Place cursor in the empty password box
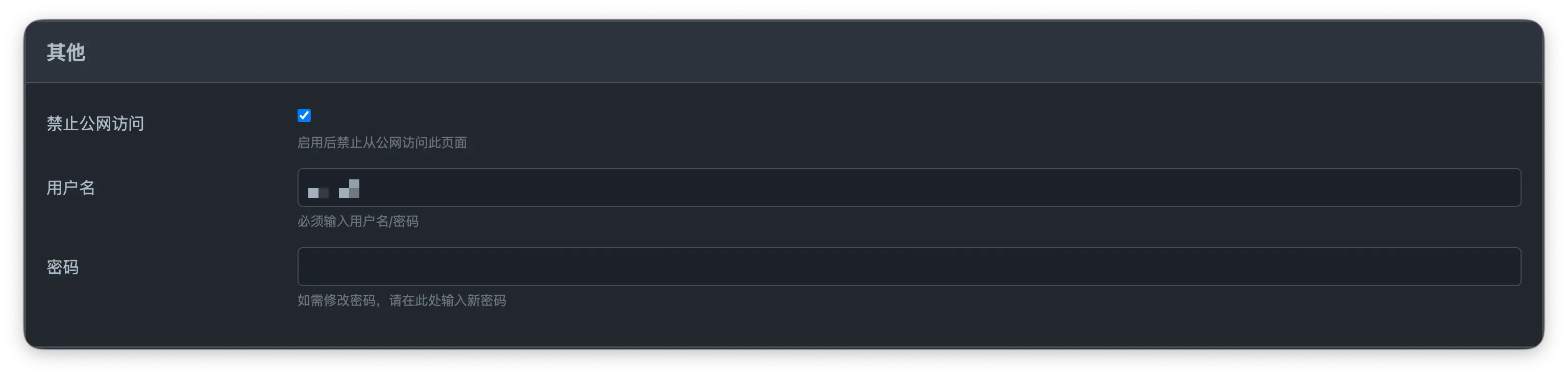This screenshot has width=1568, height=377. coord(909,267)
